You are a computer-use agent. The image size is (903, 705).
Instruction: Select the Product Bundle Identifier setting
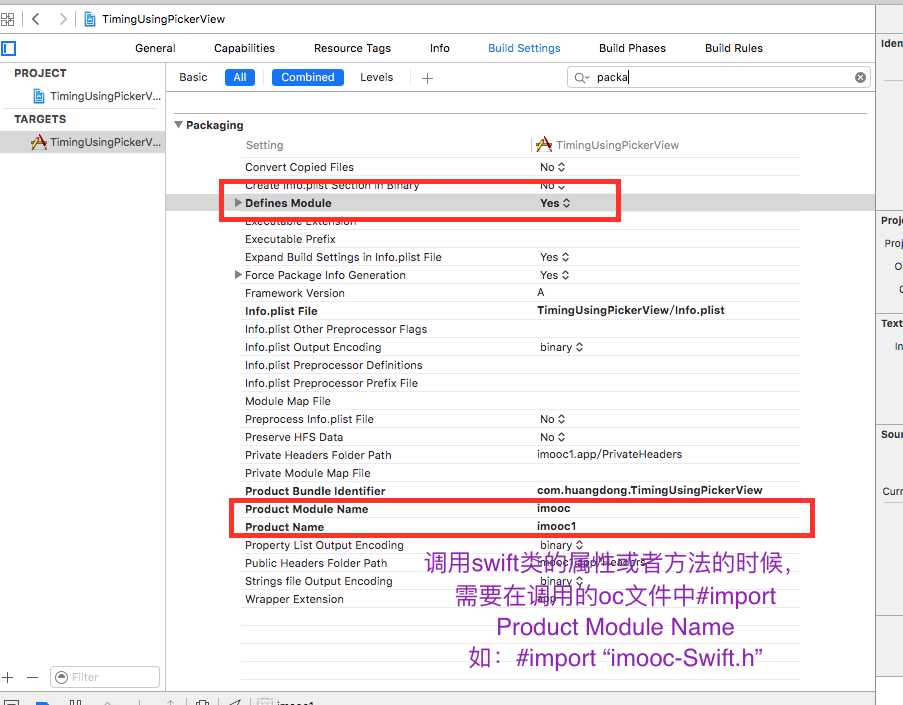tap(315, 491)
